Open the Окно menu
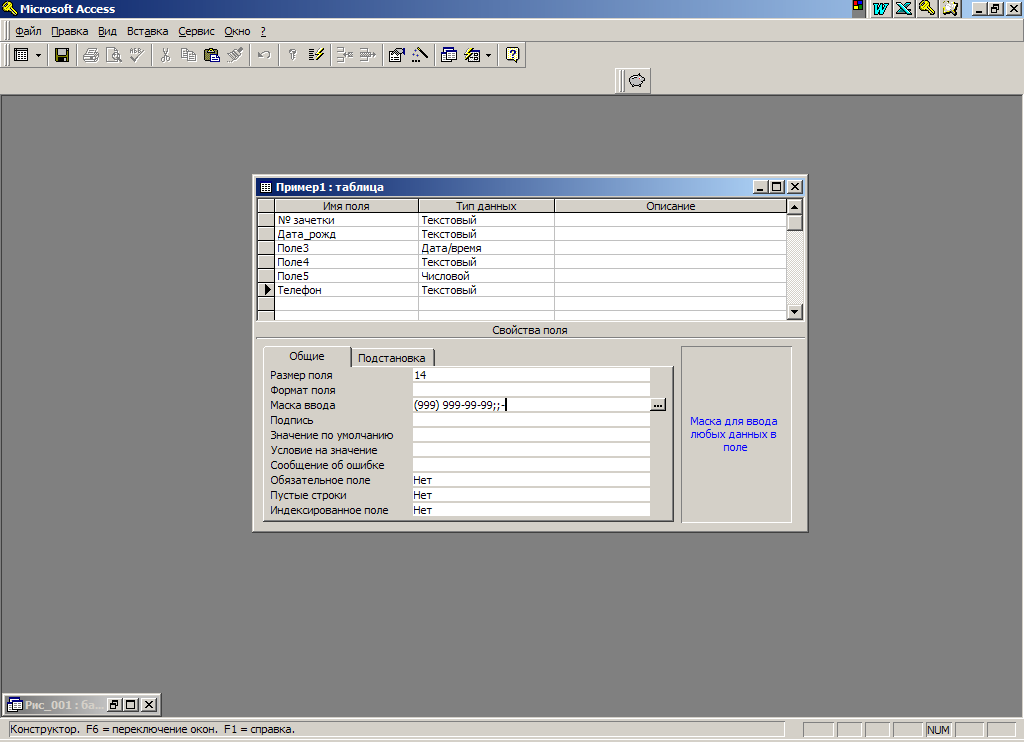This screenshot has width=1024, height=742. 237,31
